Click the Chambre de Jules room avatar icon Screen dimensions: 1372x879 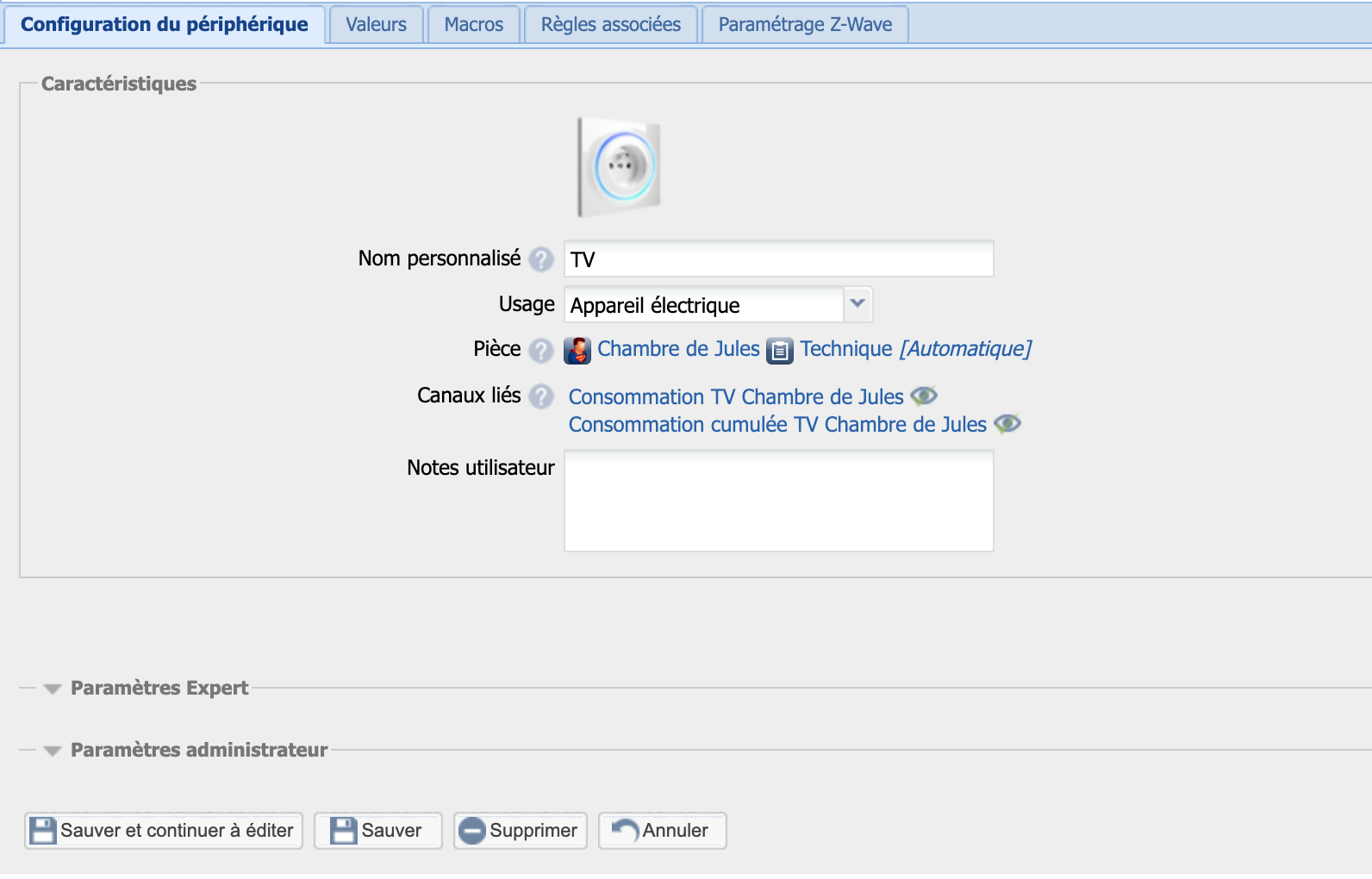(x=577, y=350)
